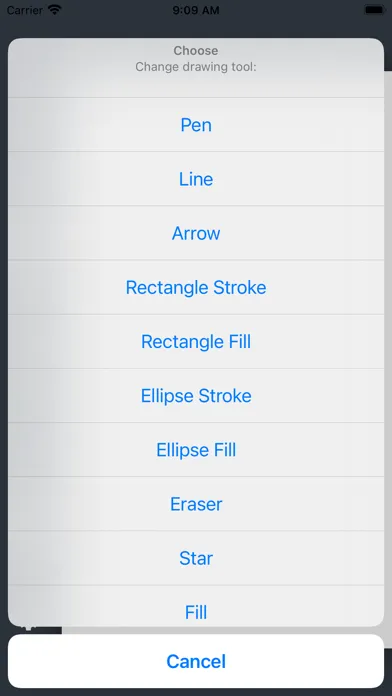Pick the Ellipse Fill tool
392x696 pixels.
point(196,450)
